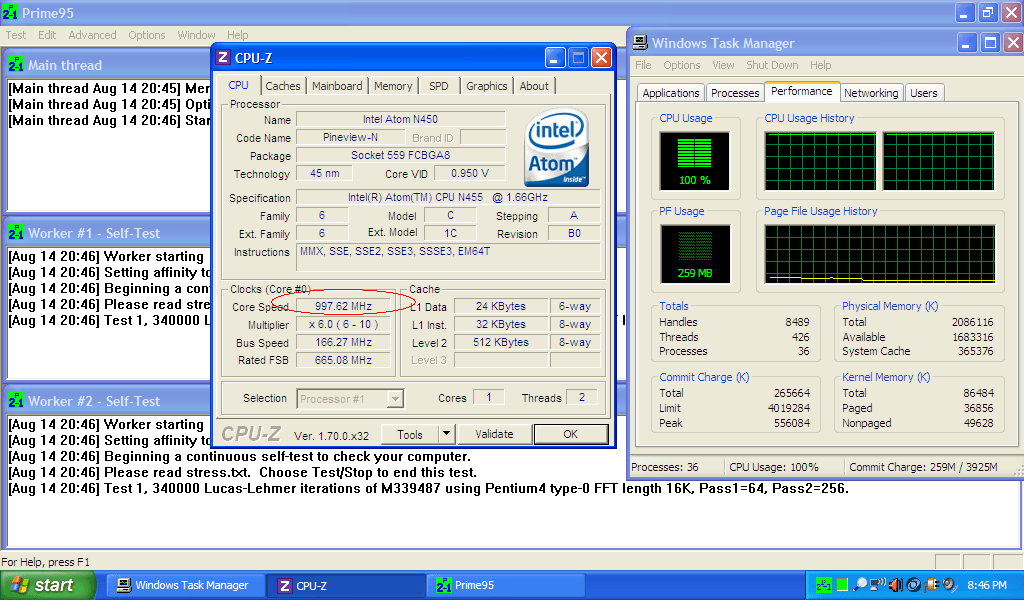This screenshot has height=600, width=1024.
Task: Click the Multiplier value x 6.0 (6 - 10)
Action: pos(344,324)
